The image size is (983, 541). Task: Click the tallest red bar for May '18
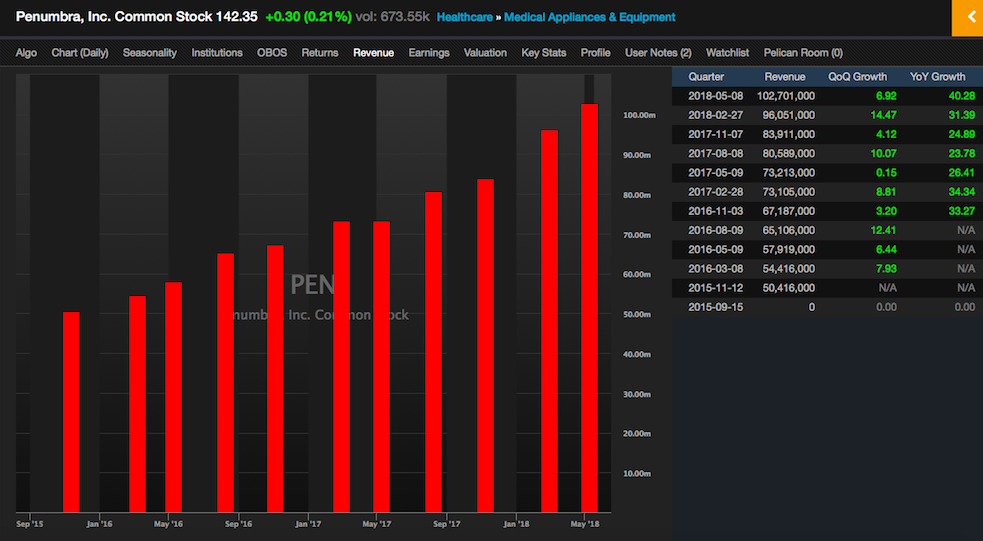(589, 308)
